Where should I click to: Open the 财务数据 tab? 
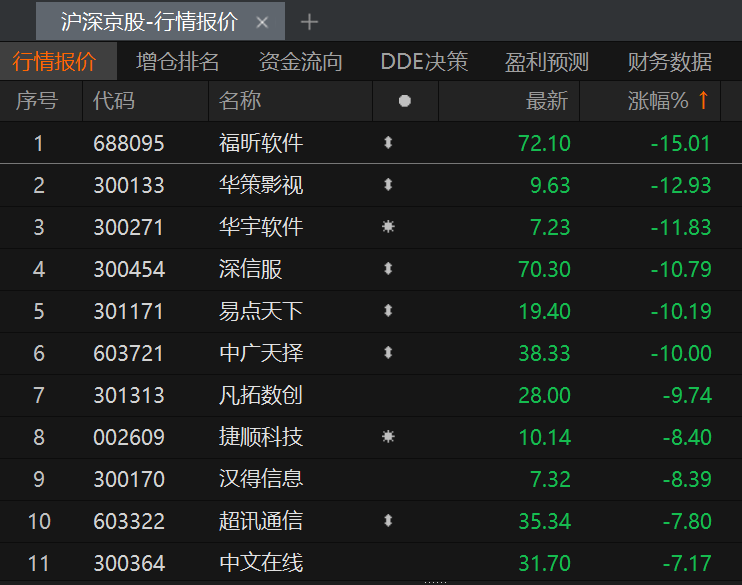(670, 62)
